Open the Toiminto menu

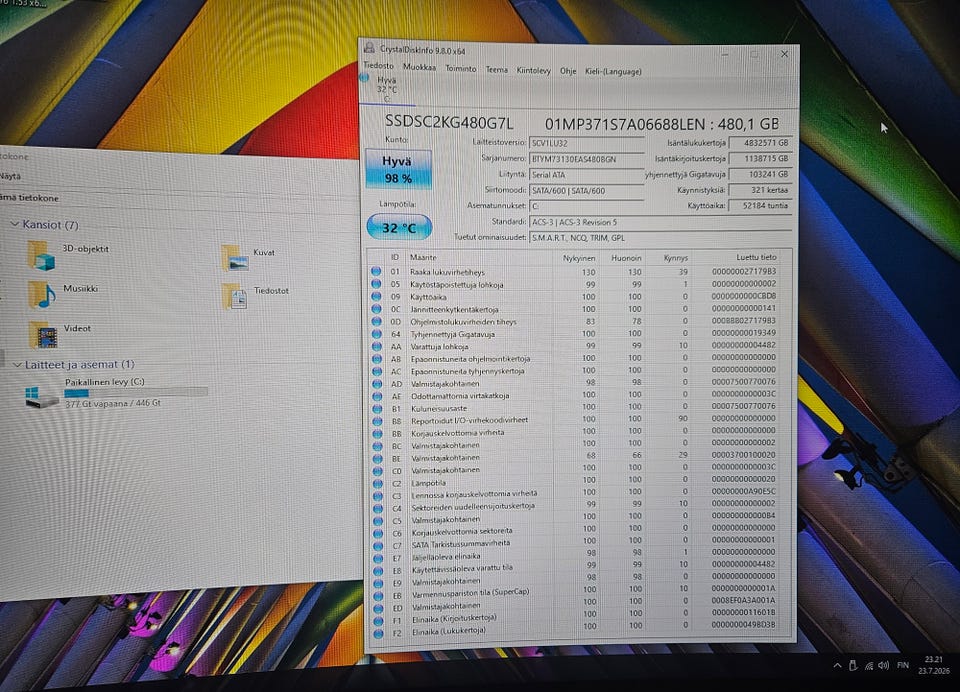click(460, 69)
